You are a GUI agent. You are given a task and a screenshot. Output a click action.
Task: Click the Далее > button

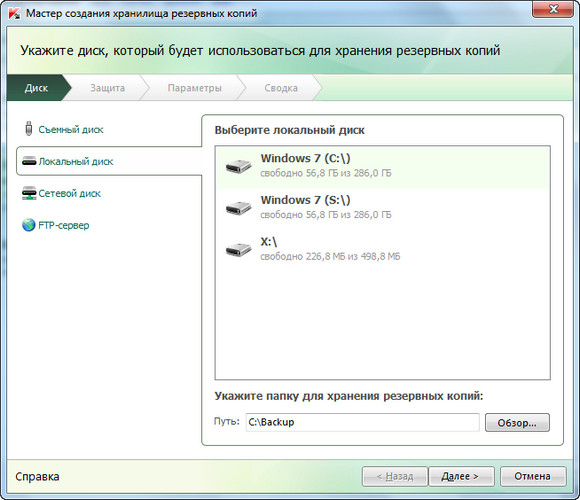461,476
